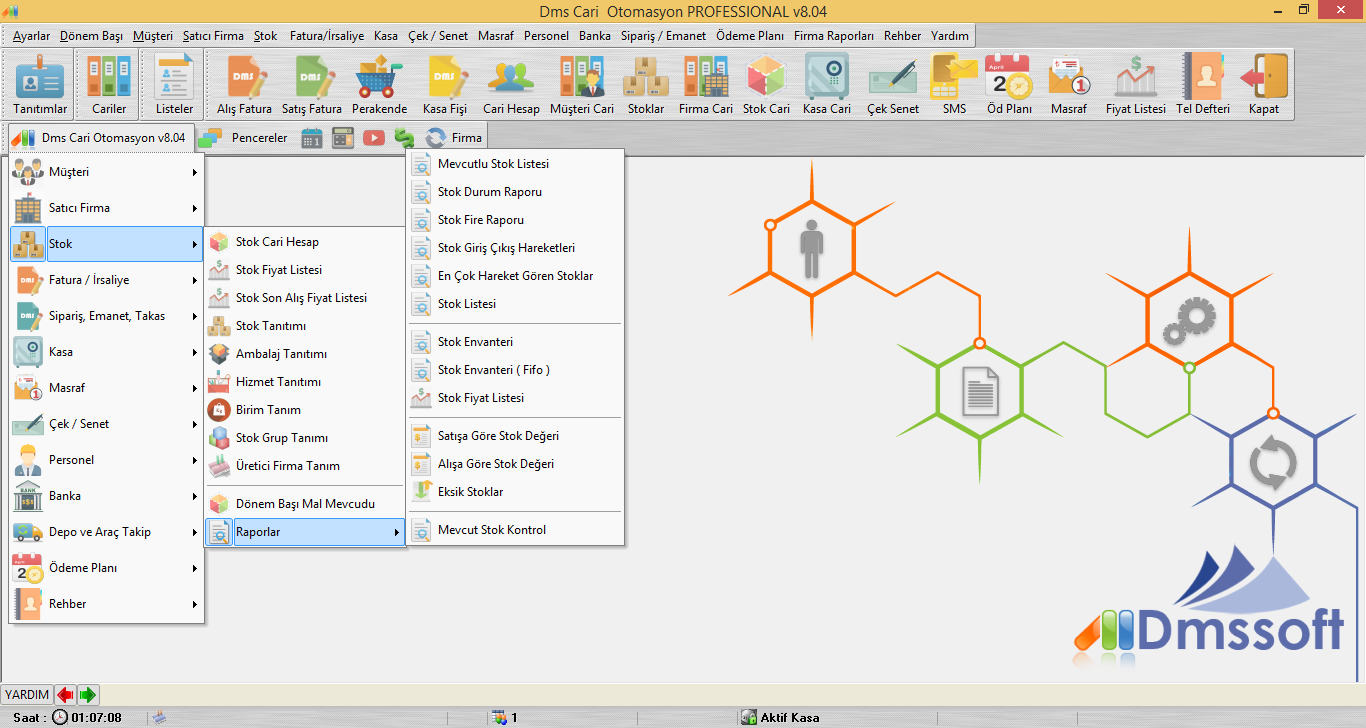
Task: Expand the Depo ve Araç Takip submenu
Action: pos(107,532)
